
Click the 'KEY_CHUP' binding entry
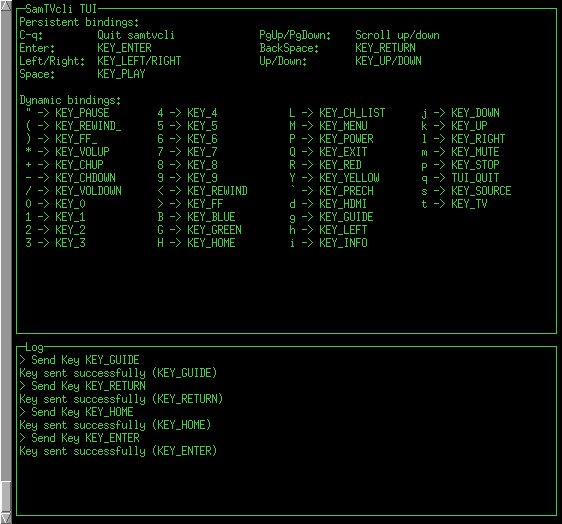click(x=79, y=165)
